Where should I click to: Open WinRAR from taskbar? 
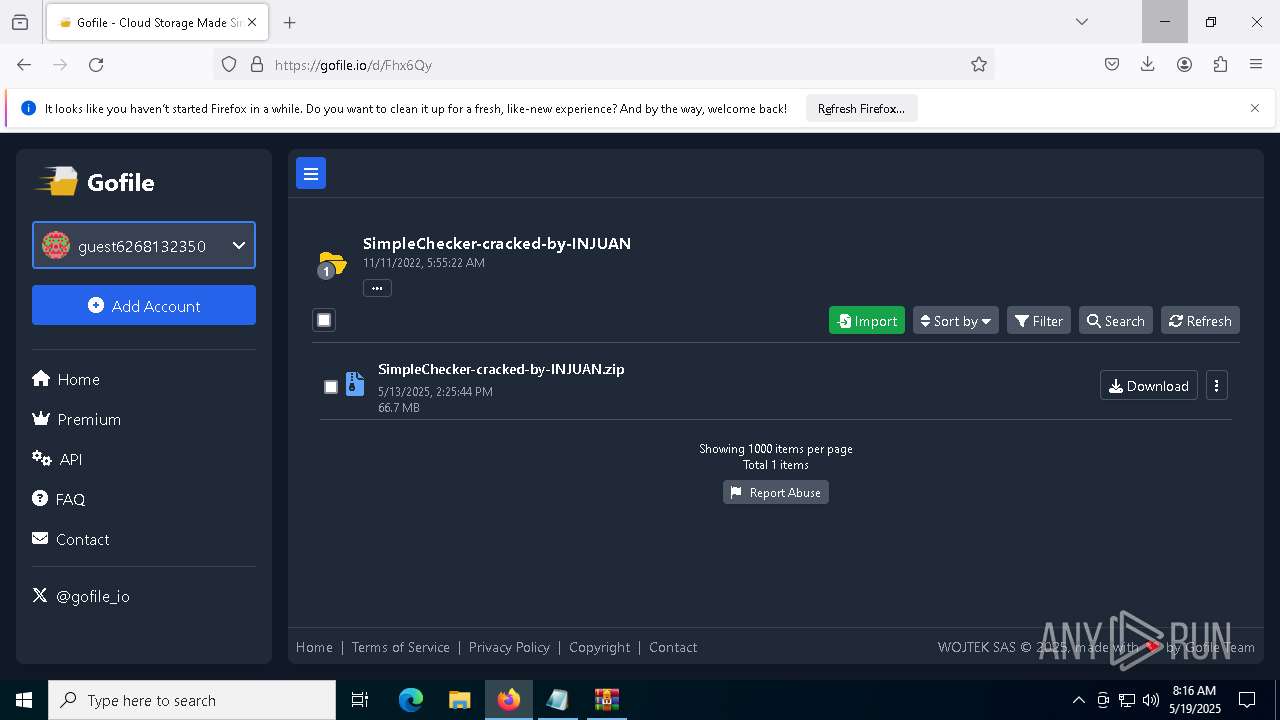(x=607, y=700)
